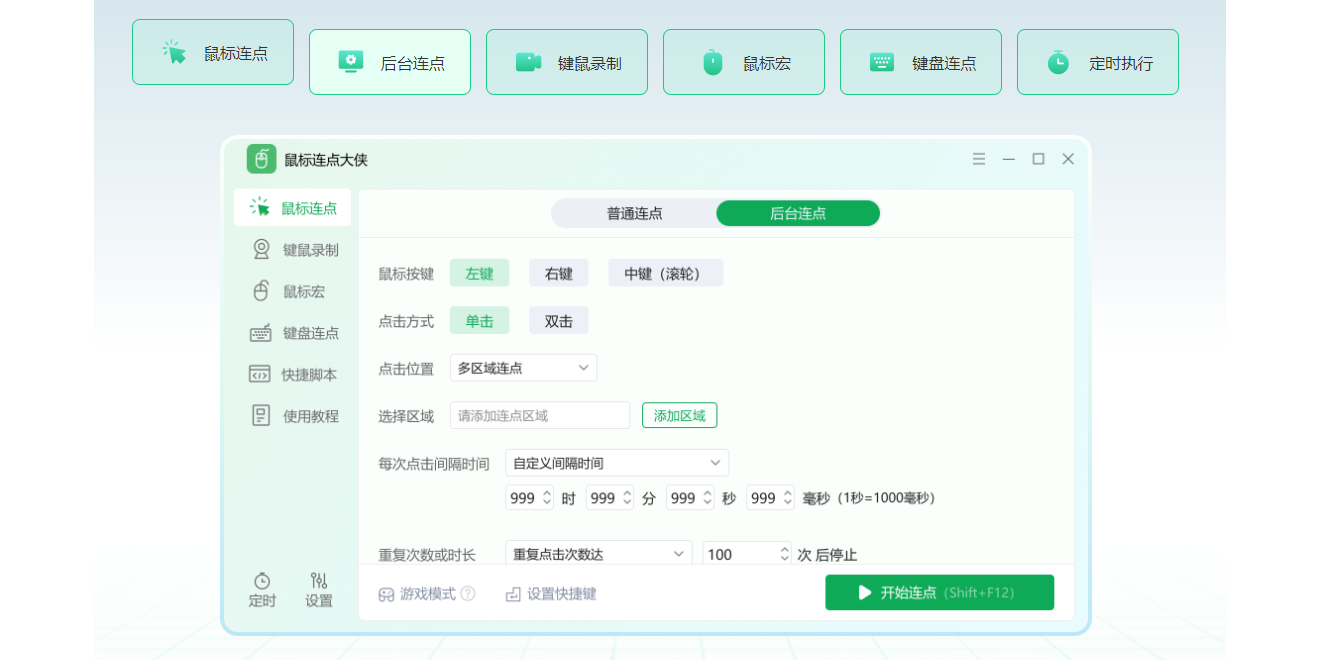Screen dimensions: 1320x660
Task: Open the hamburger menu in the title bar
Action: (979, 158)
